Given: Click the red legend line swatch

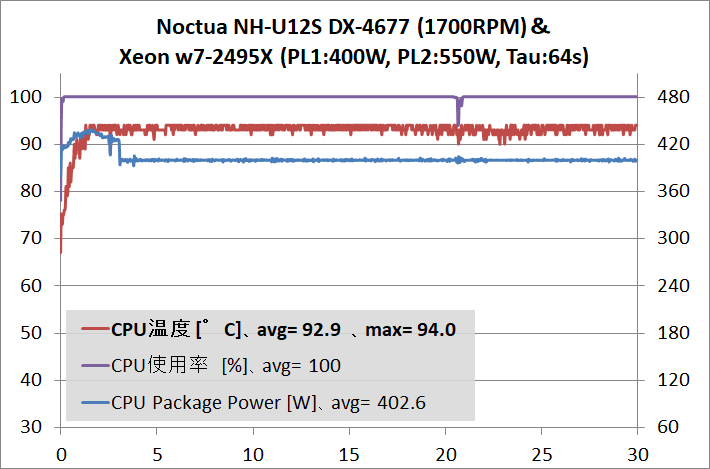Looking at the screenshot, I should pyautogui.click(x=96, y=329).
